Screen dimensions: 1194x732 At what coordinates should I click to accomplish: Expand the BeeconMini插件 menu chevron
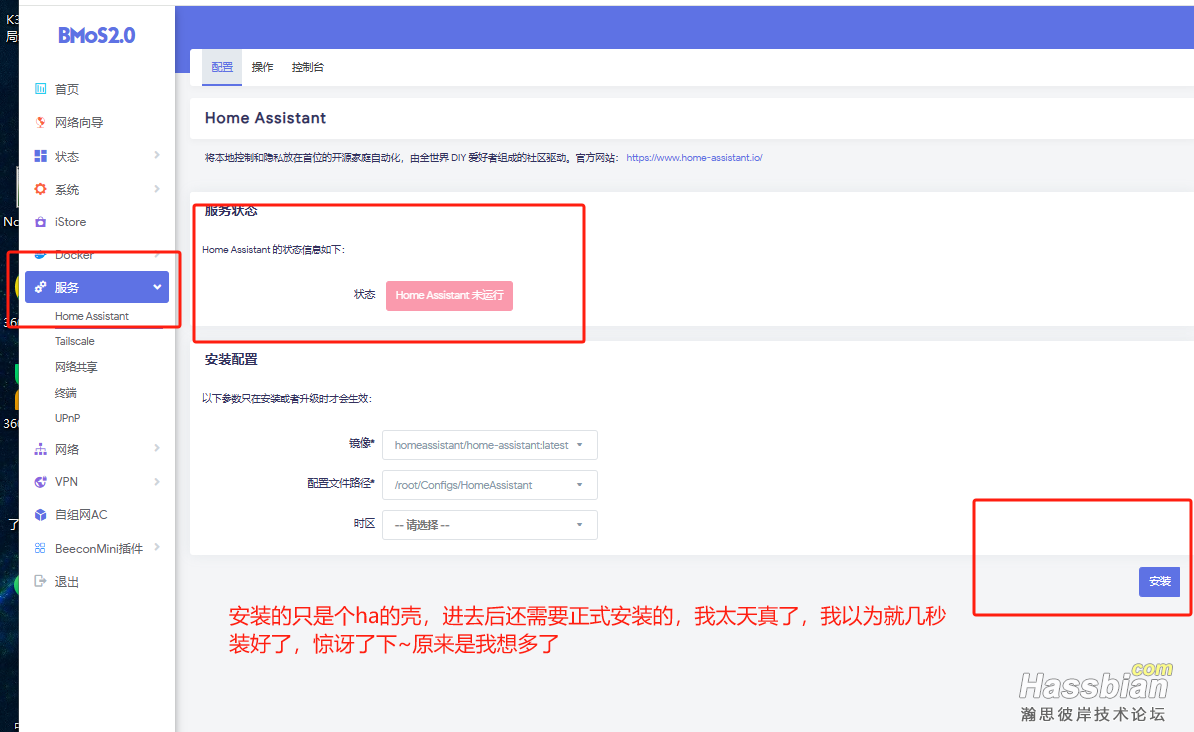157,547
